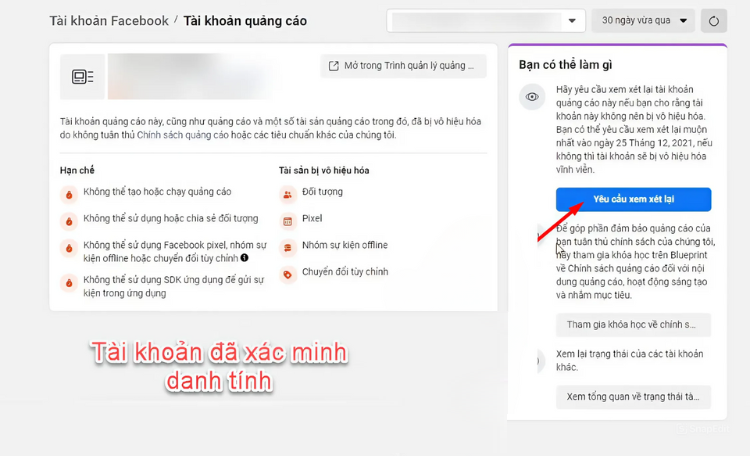Click the "Pixel" asset label
Viewport: 750px width, 457px height.
click(312, 219)
